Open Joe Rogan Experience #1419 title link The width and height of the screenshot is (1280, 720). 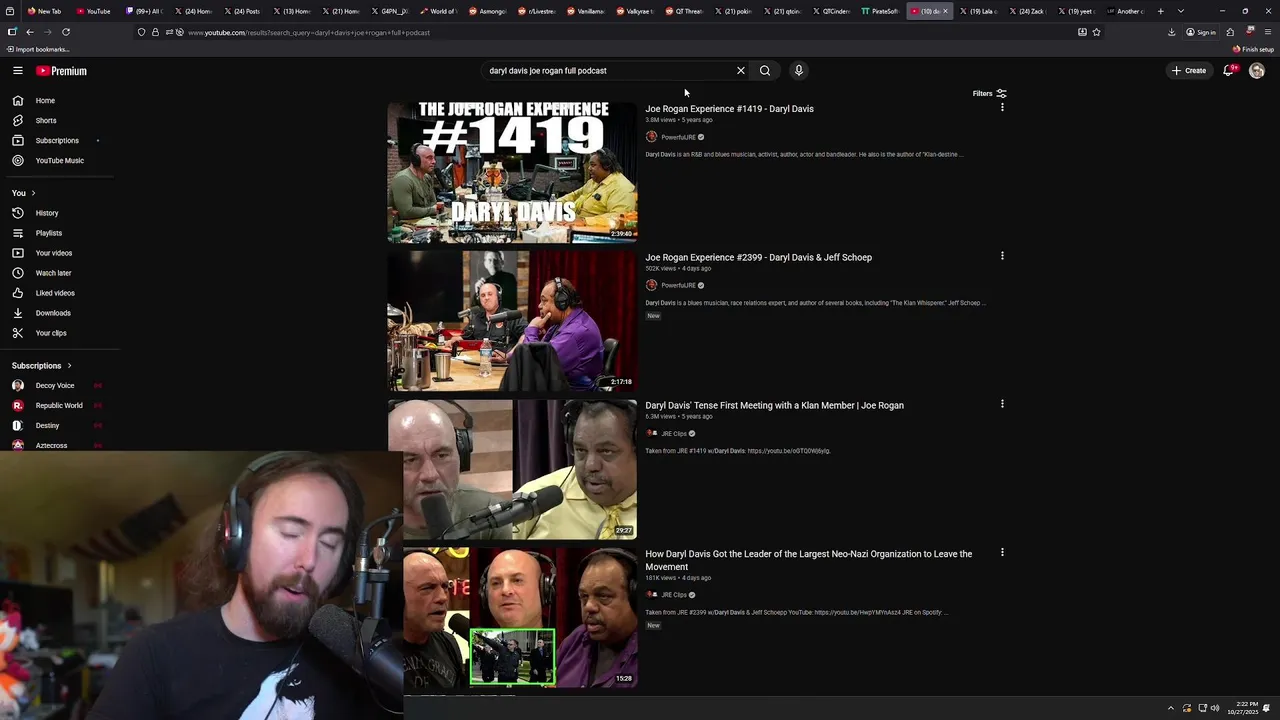tap(729, 109)
